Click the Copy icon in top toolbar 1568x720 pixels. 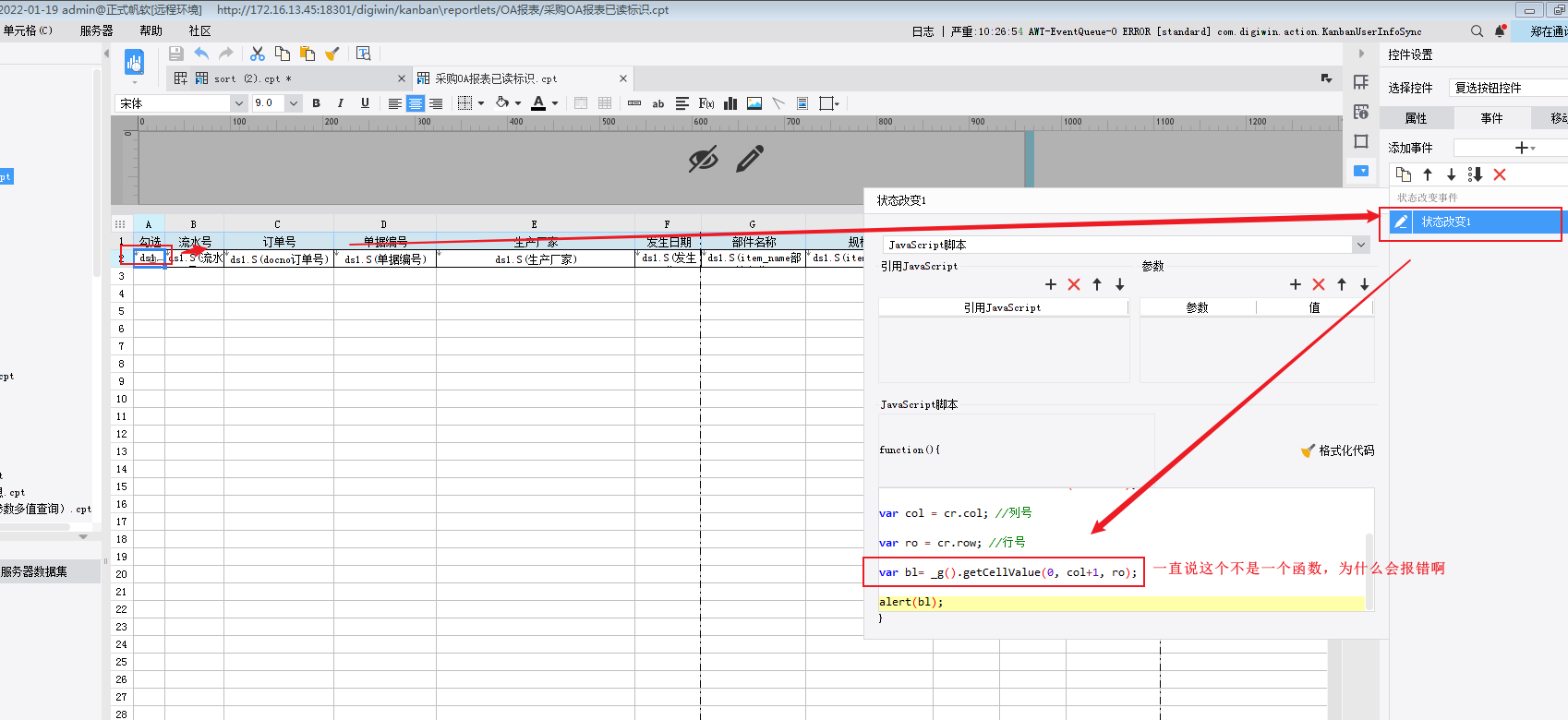click(283, 54)
